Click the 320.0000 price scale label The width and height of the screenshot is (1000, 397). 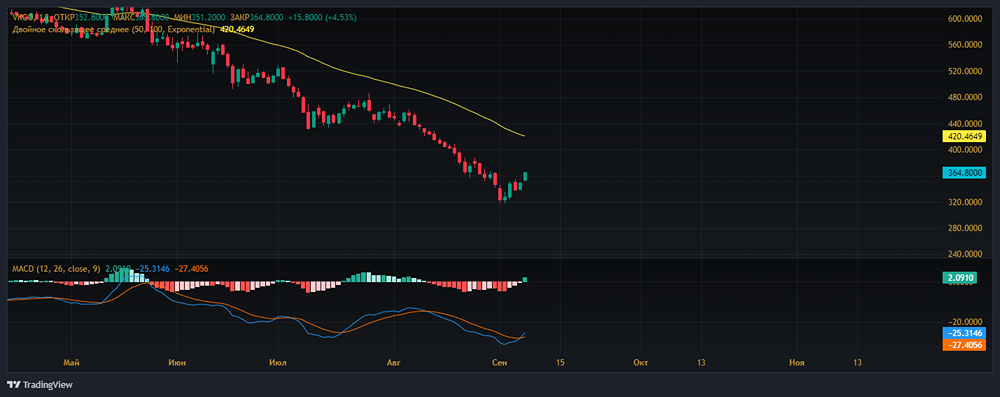[964, 202]
